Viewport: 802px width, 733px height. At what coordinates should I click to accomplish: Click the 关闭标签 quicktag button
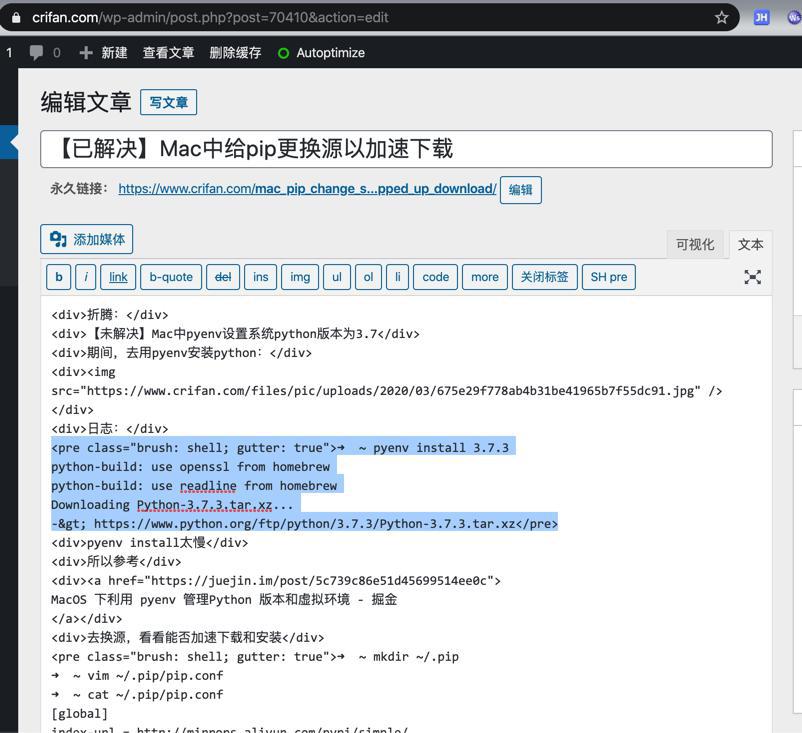tap(544, 277)
